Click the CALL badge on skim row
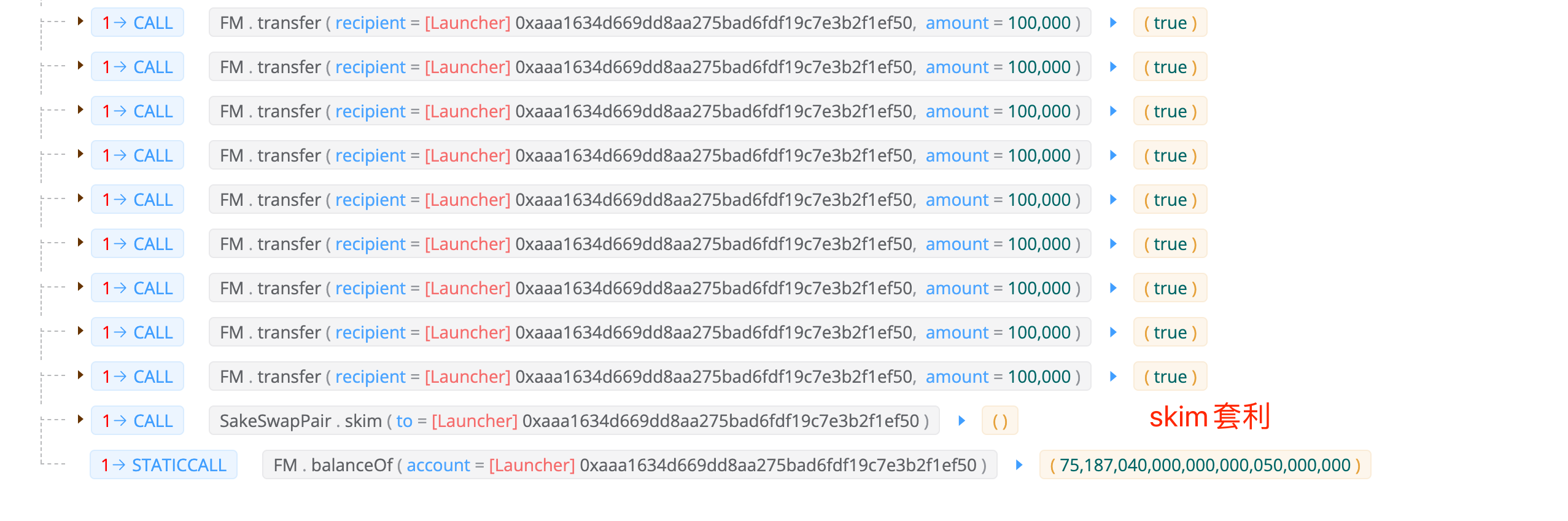This screenshot has height=521, width=1568. (138, 421)
